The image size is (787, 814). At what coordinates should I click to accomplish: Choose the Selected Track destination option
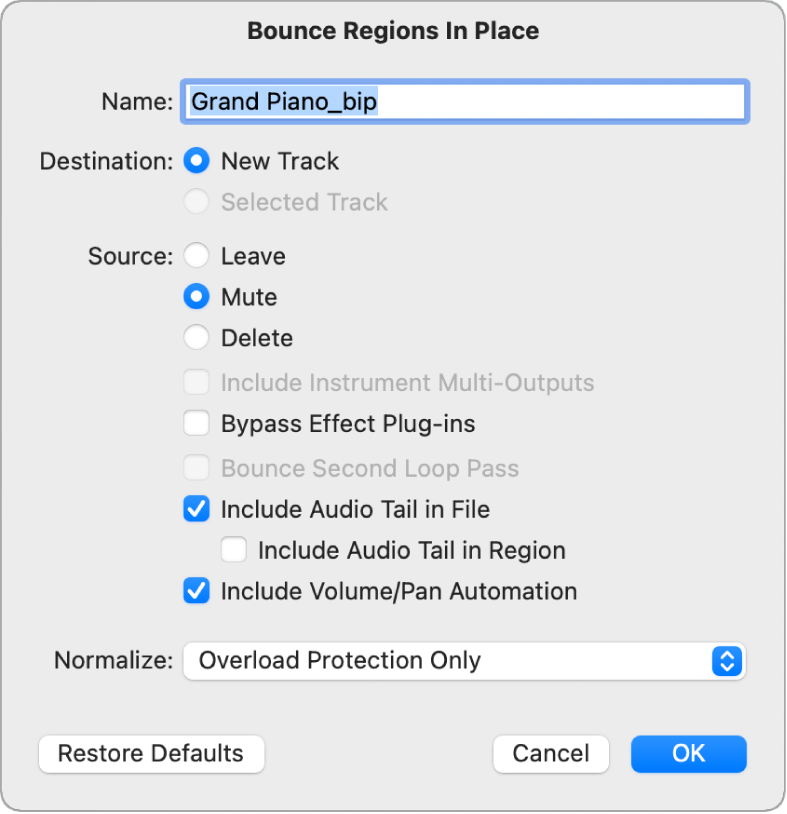[x=197, y=202]
